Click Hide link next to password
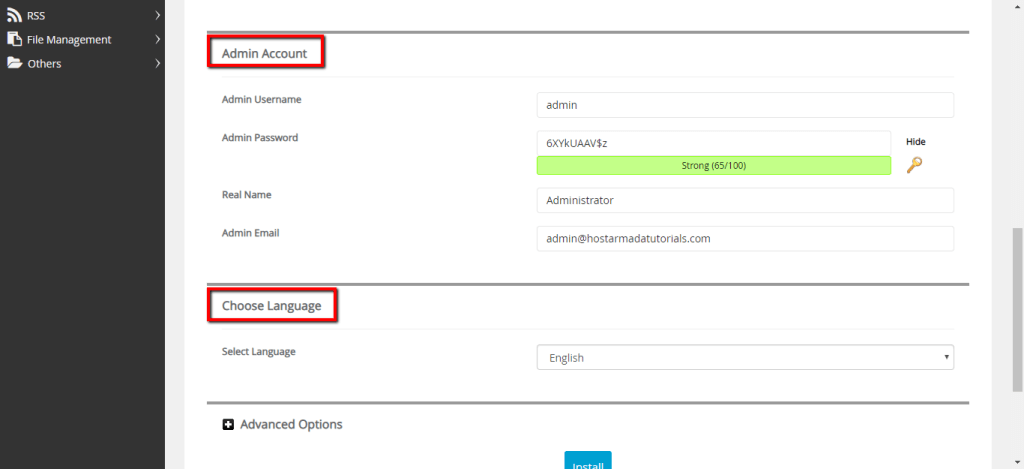Screen dimensions: 1024x469 [x=916, y=142]
